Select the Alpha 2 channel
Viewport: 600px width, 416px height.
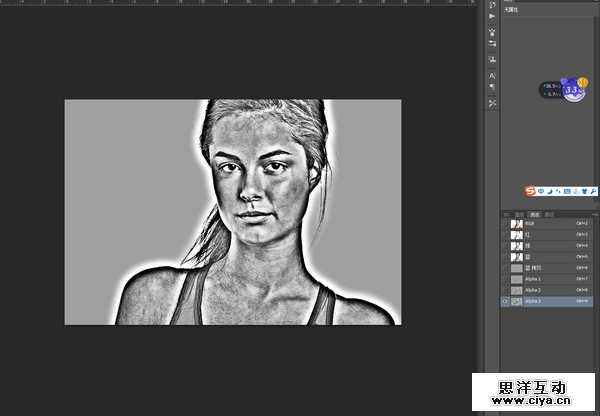coord(540,290)
